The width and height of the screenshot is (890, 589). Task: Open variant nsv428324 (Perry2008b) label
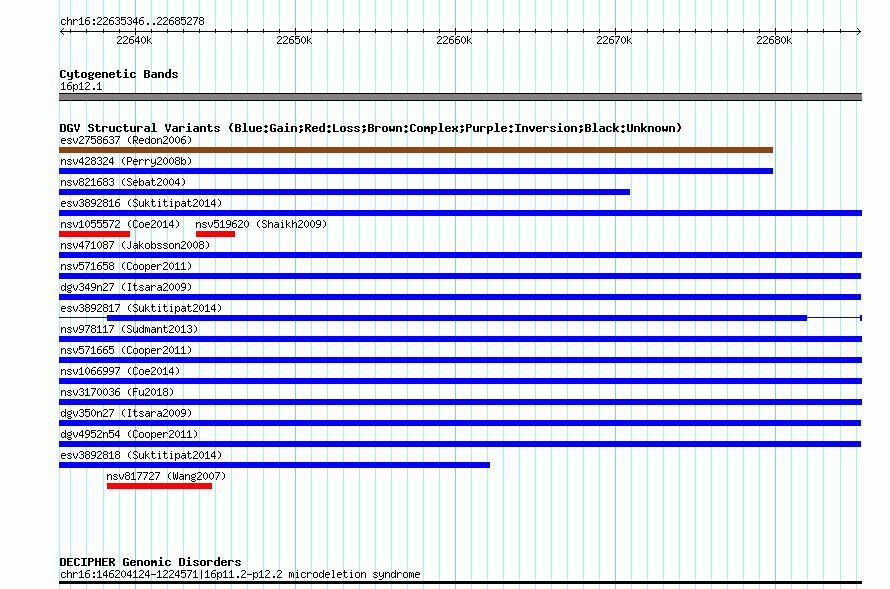126,161
